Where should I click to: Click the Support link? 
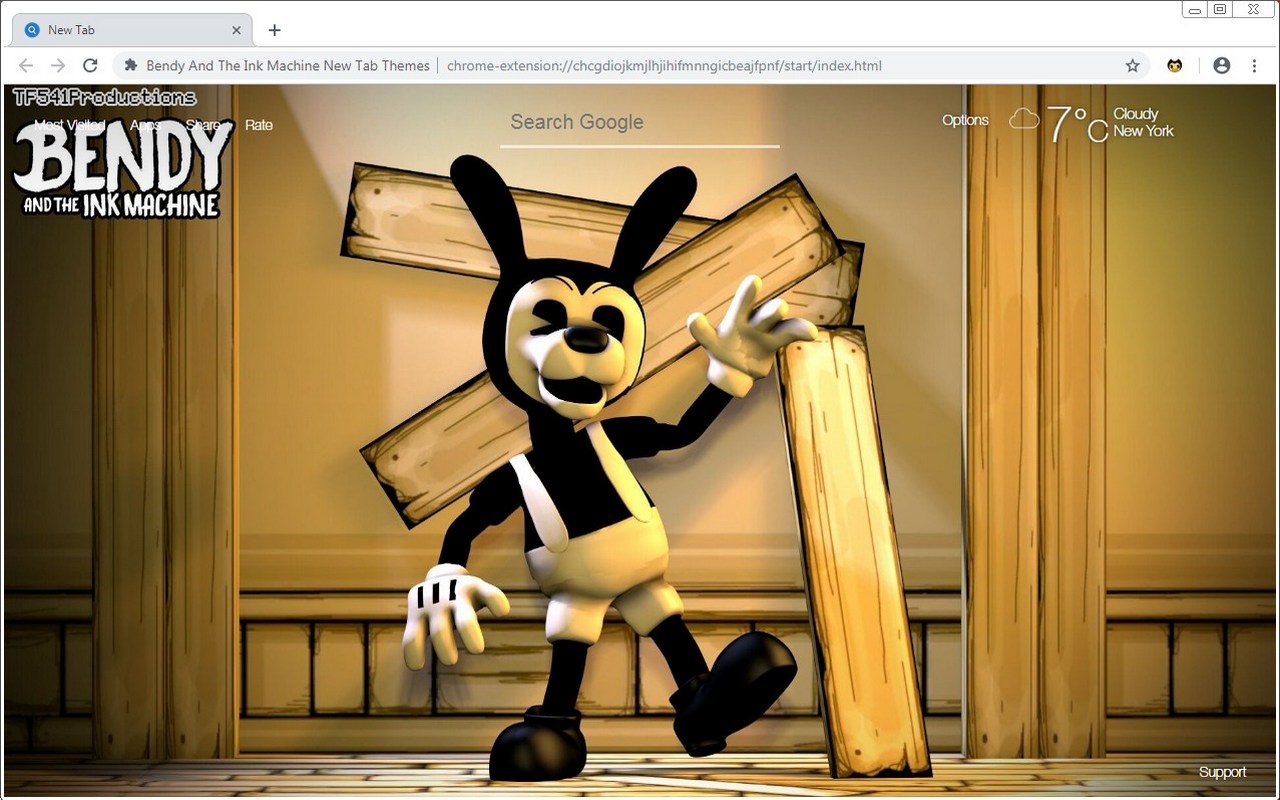(1222, 772)
